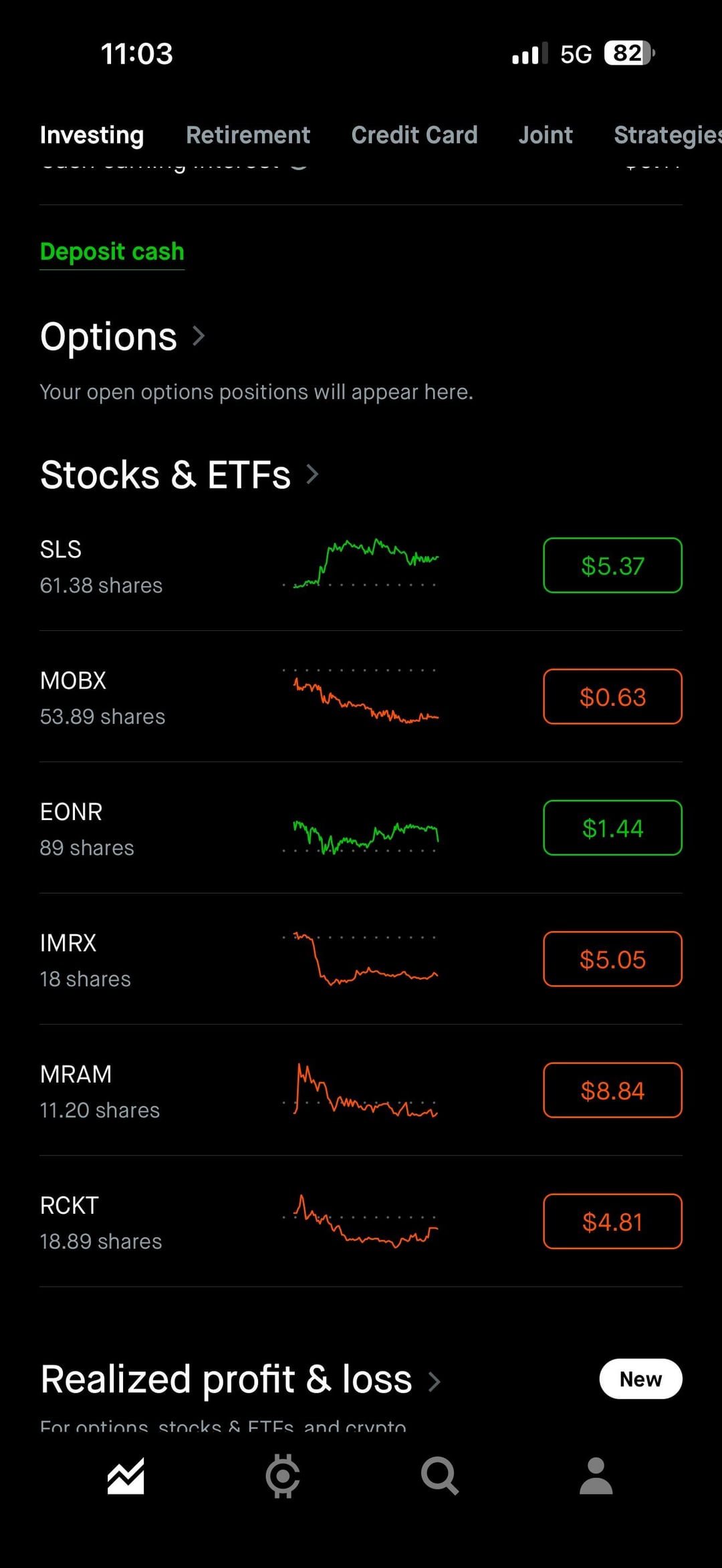
Task: Open Realized profit & loss chevron
Action: click(x=435, y=1381)
